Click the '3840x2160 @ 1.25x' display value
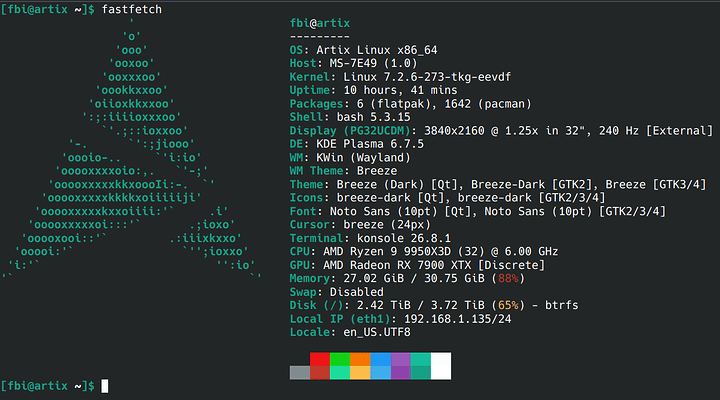 (x=481, y=131)
